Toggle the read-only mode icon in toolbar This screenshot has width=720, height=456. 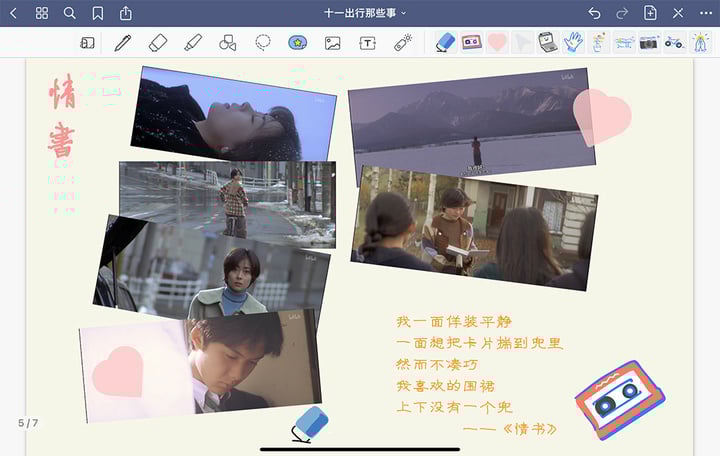[x=87, y=43]
